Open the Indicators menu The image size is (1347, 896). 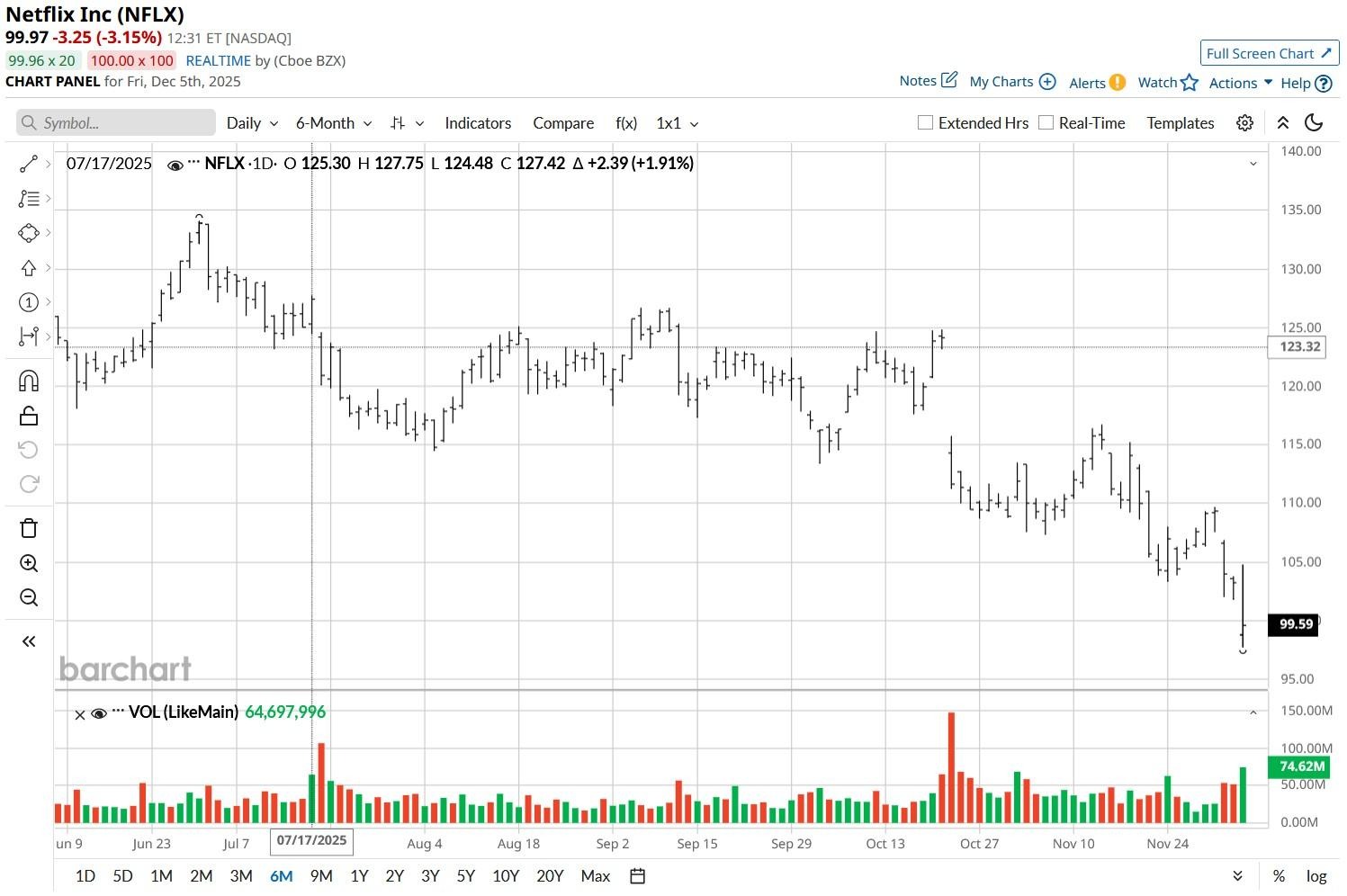[x=478, y=123]
